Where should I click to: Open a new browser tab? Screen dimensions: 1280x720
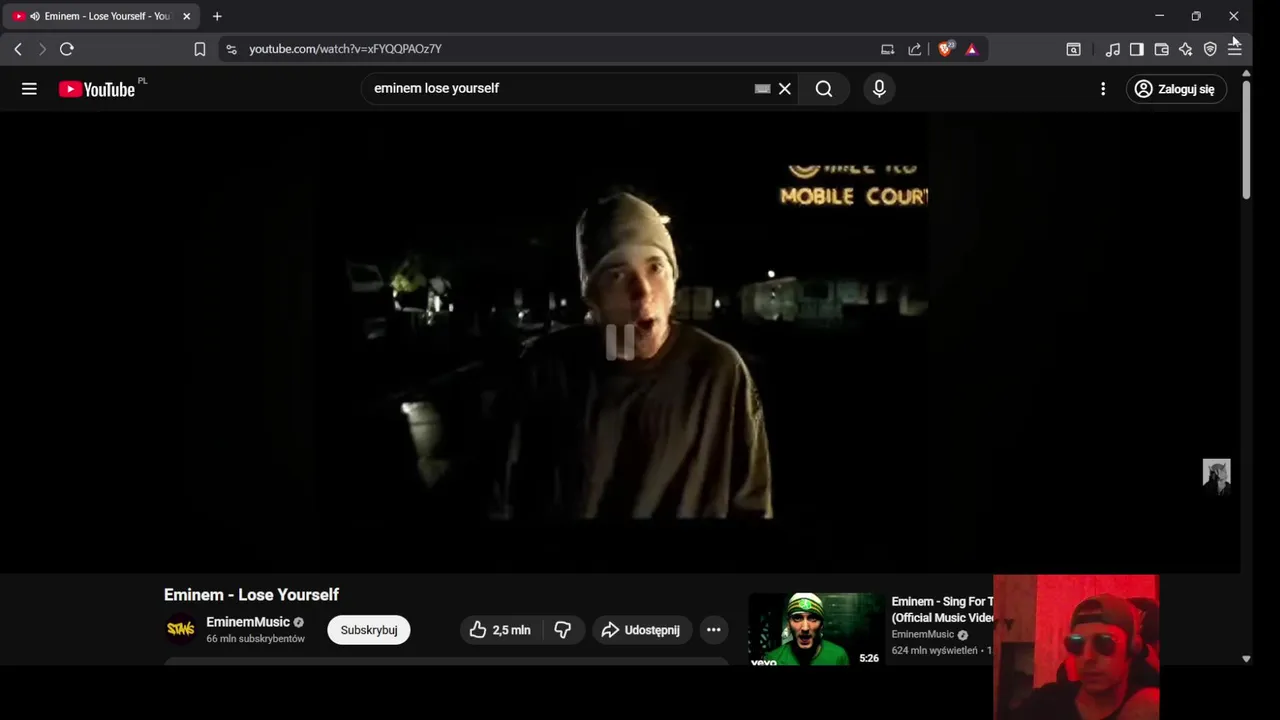pyautogui.click(x=217, y=16)
